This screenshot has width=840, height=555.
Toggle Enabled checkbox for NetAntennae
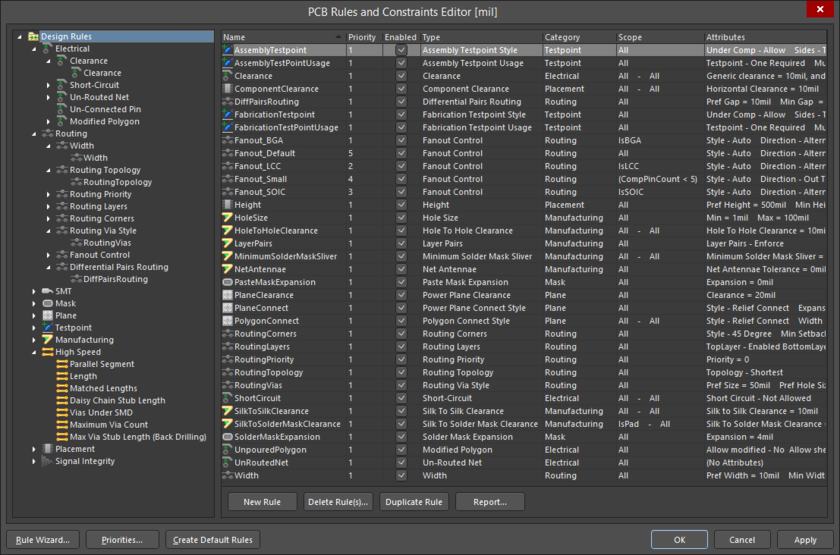click(x=401, y=269)
